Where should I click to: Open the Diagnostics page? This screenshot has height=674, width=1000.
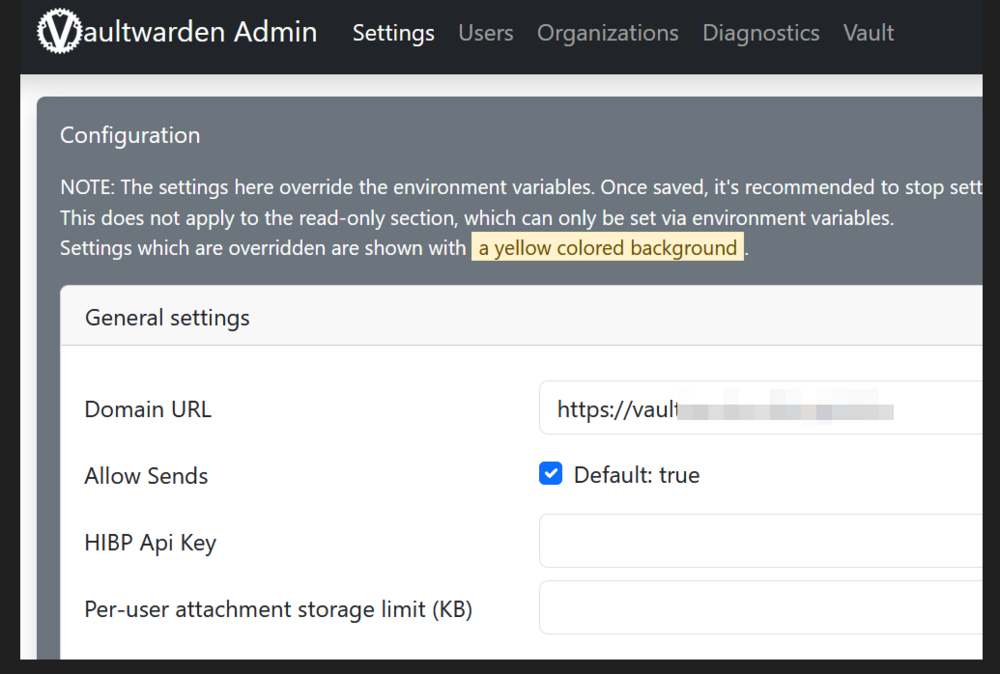(761, 33)
